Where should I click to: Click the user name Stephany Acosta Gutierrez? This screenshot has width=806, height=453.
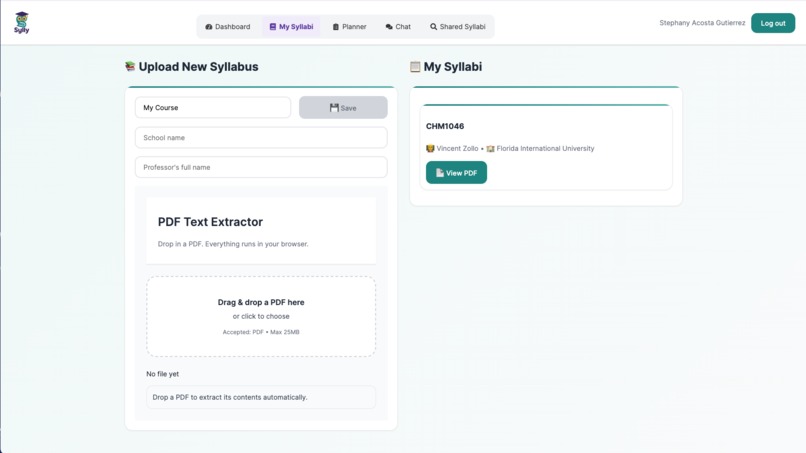[x=702, y=23]
